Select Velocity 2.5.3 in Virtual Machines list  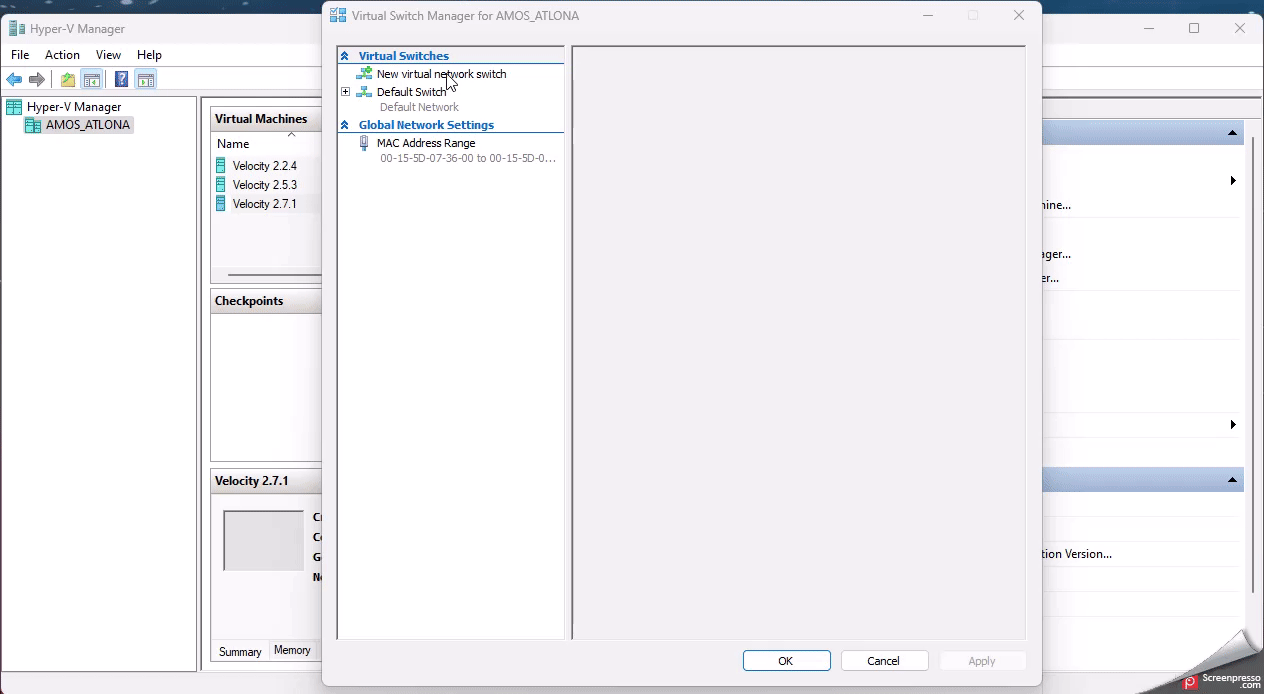(265, 185)
